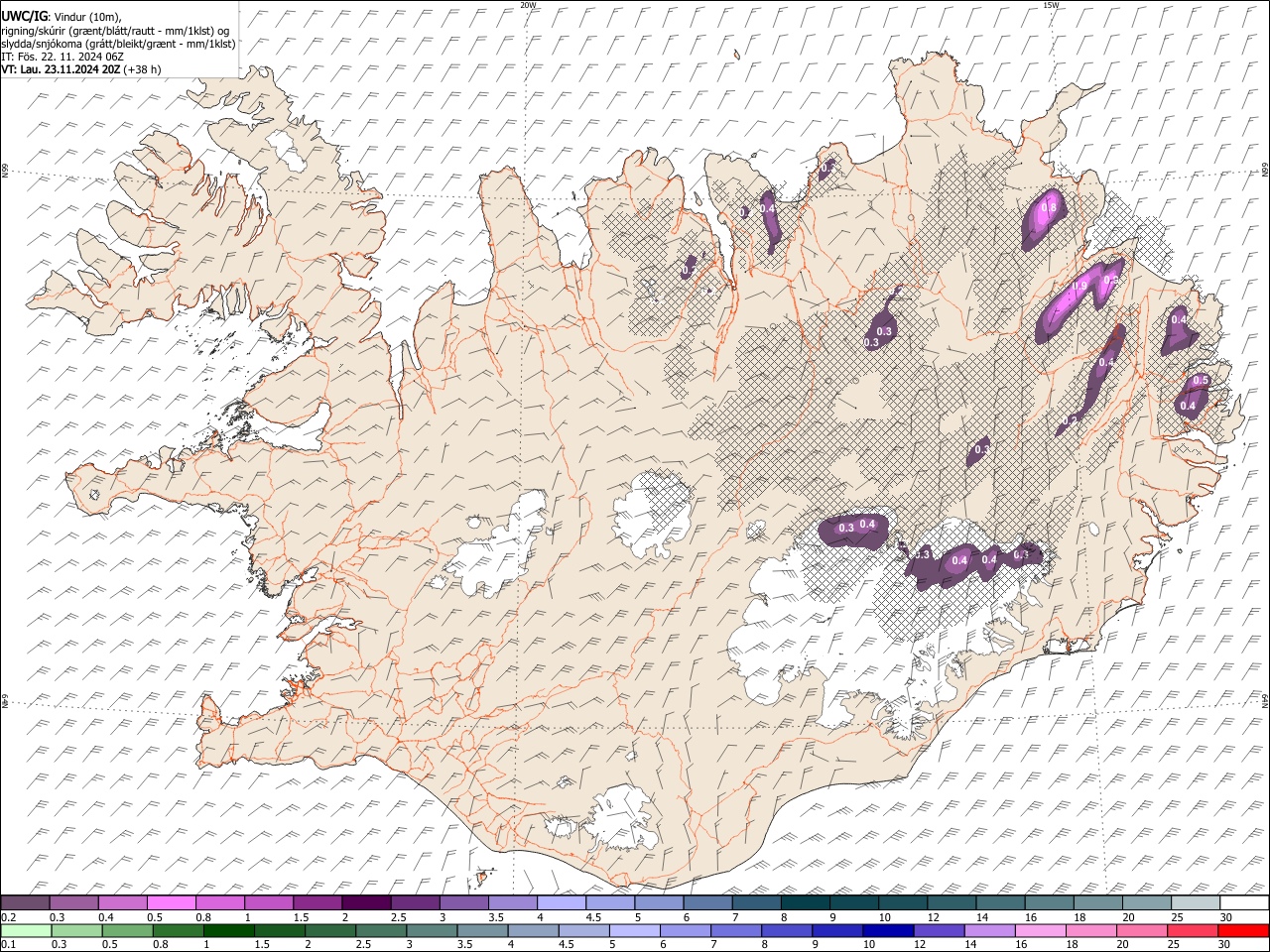Pick the darkest green lower legend swatch labeled 1
The height and width of the screenshot is (952, 1270).
pos(228,930)
